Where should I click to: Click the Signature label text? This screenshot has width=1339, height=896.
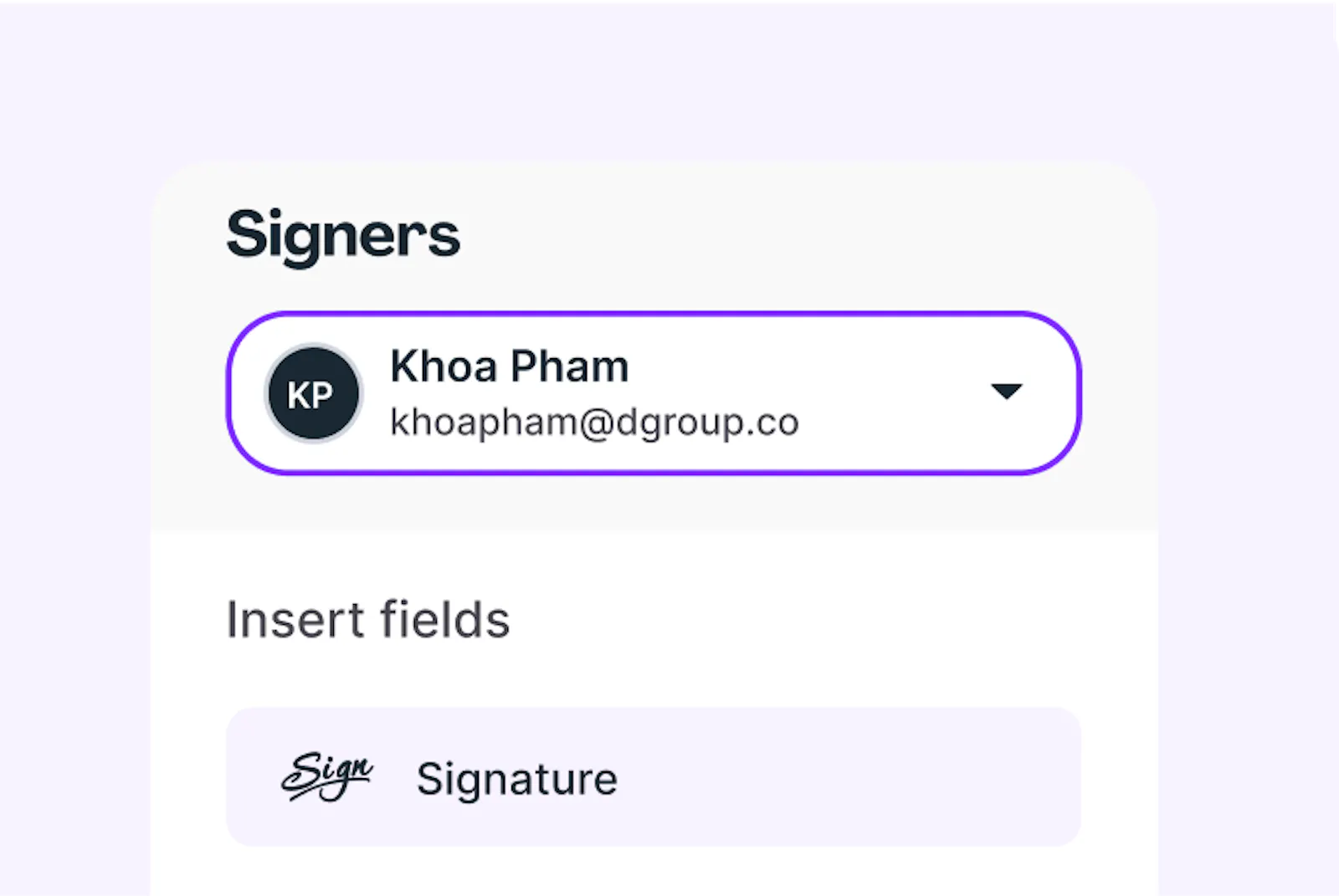[517, 779]
